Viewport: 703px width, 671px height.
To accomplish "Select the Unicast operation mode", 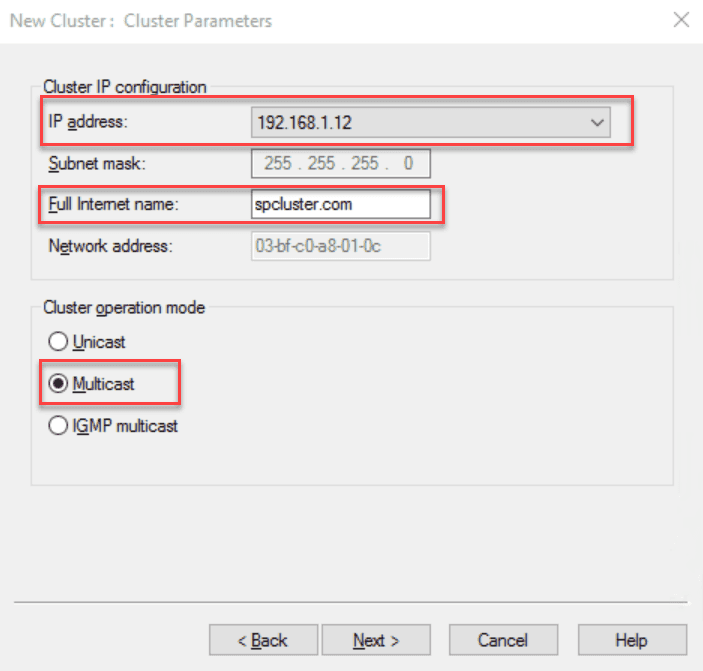I will (56, 342).
